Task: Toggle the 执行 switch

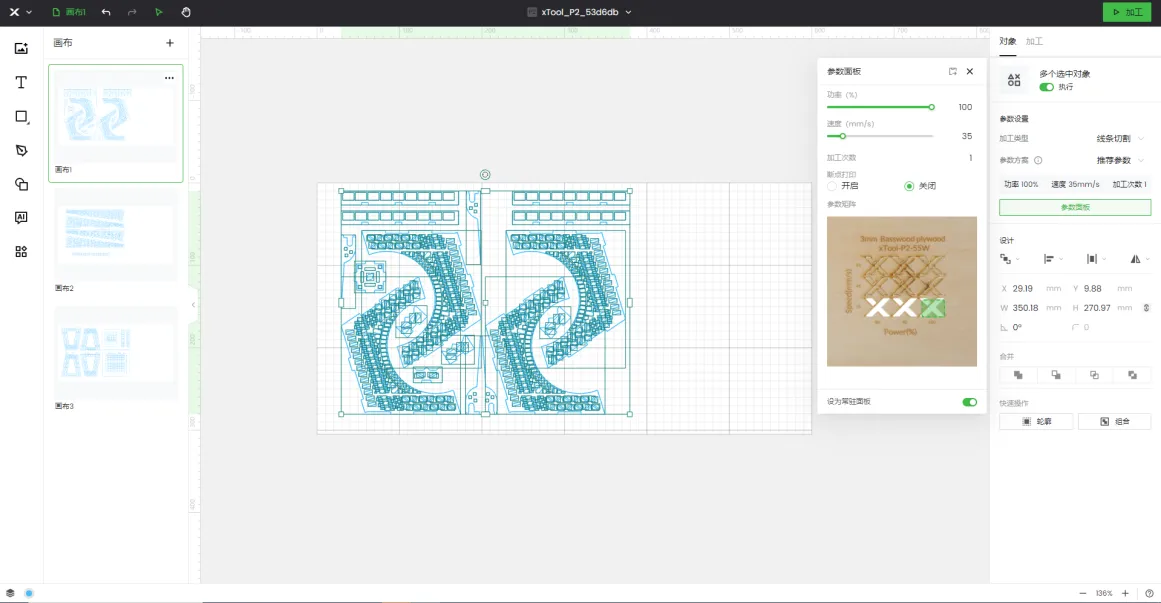Action: tap(1046, 87)
